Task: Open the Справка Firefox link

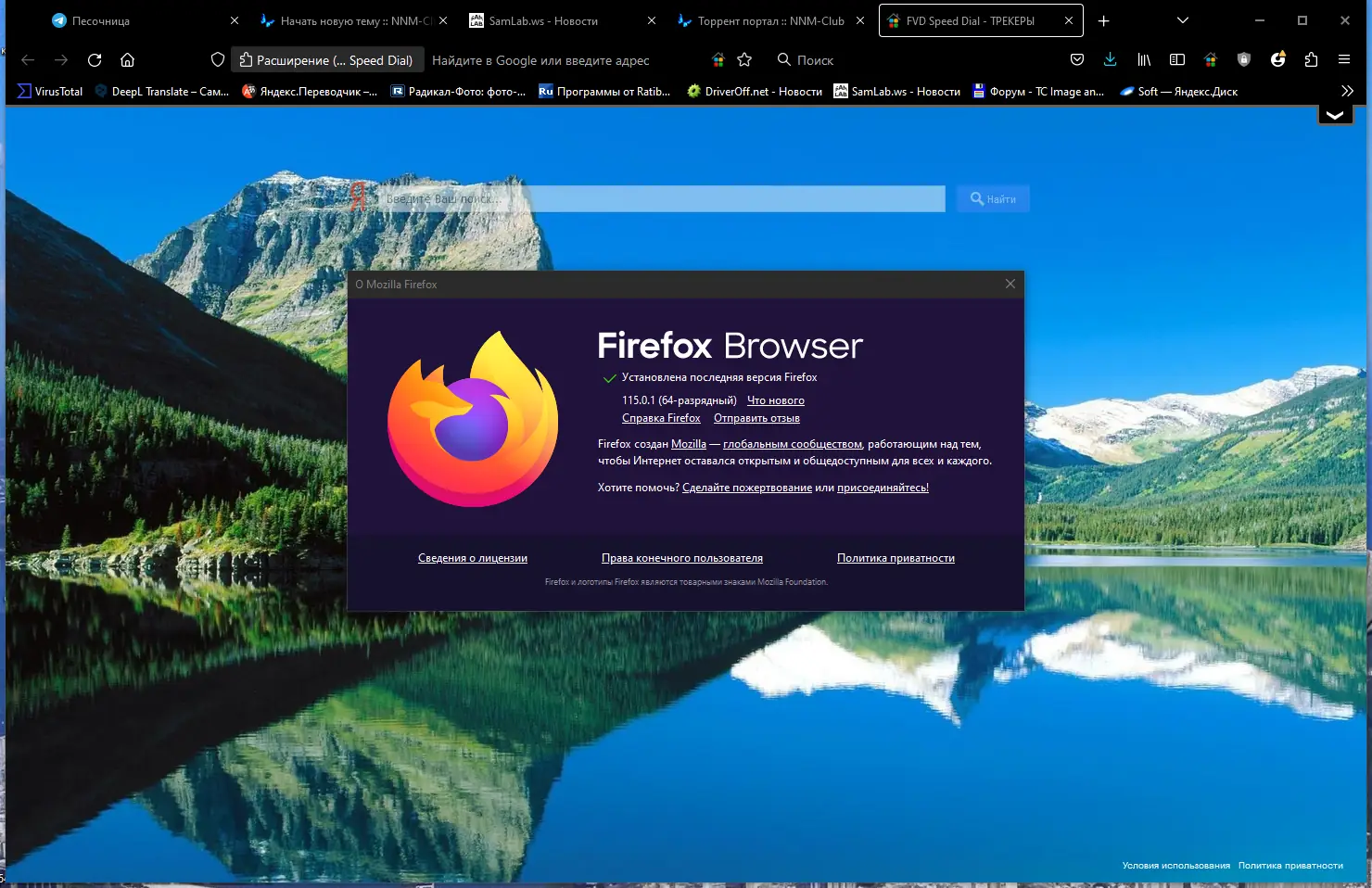Action: [661, 418]
